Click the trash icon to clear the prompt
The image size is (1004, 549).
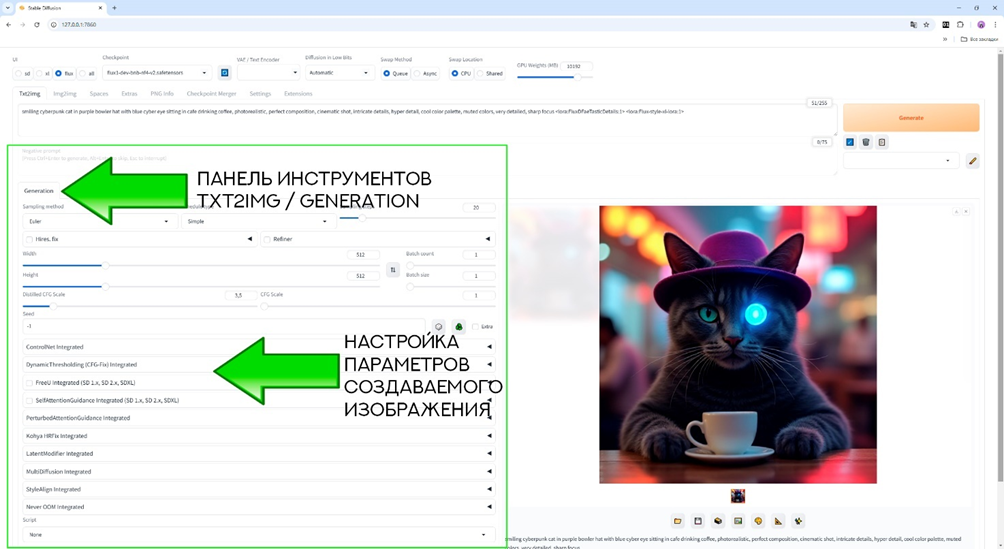[x=866, y=143]
